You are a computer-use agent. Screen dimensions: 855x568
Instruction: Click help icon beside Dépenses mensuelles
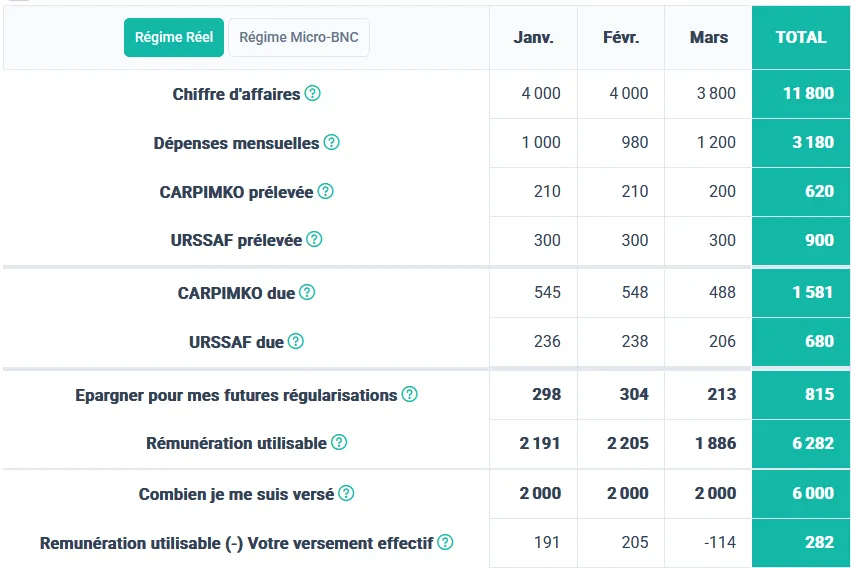point(332,143)
